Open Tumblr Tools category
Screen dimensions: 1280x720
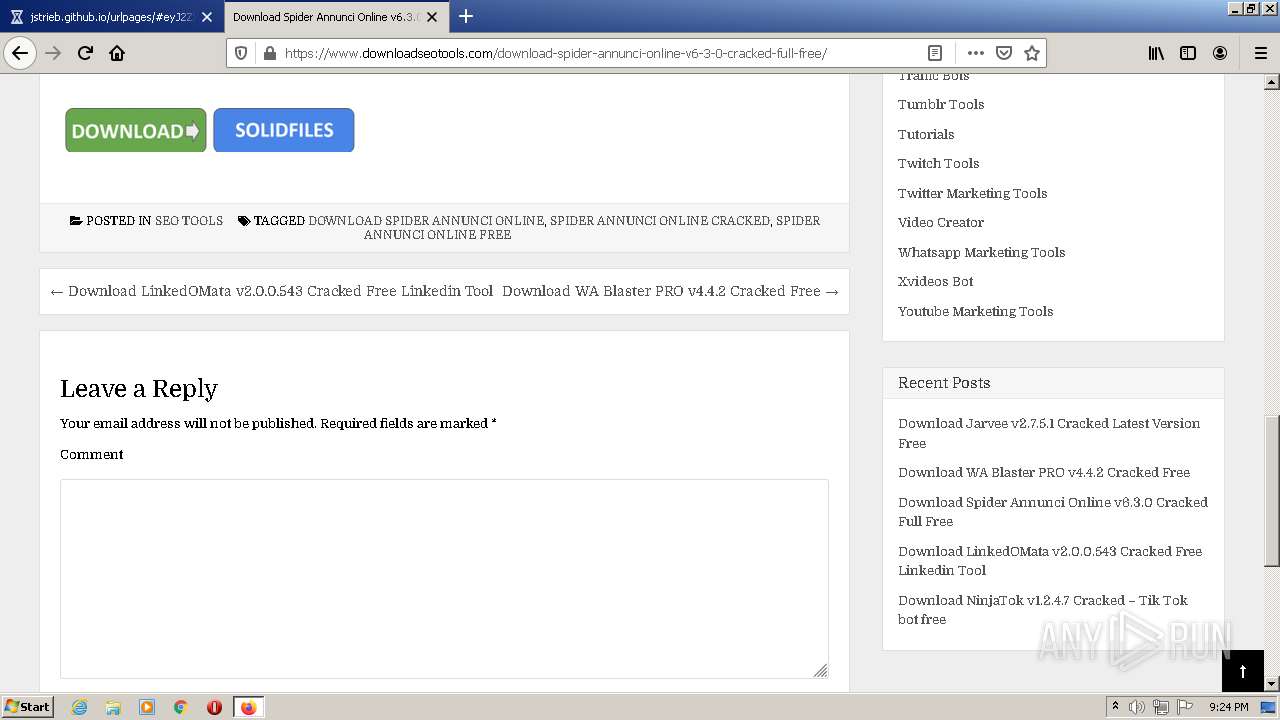pyautogui.click(x=941, y=104)
